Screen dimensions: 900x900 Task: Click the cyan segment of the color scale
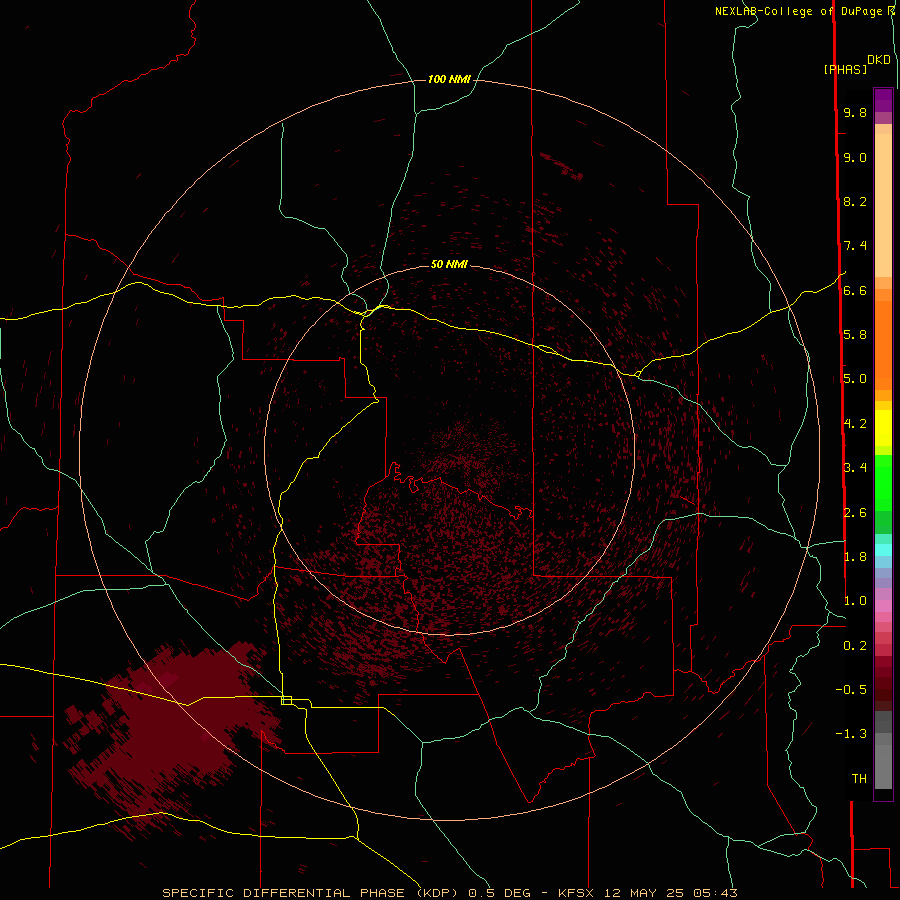tap(883, 550)
